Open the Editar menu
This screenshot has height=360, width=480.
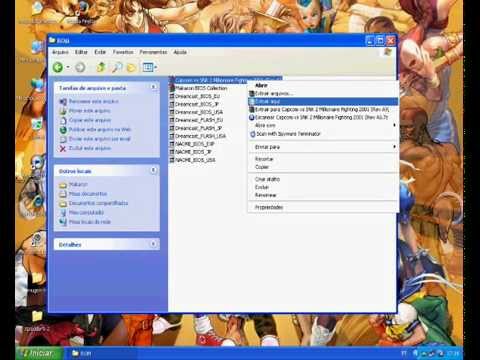[x=81, y=52]
